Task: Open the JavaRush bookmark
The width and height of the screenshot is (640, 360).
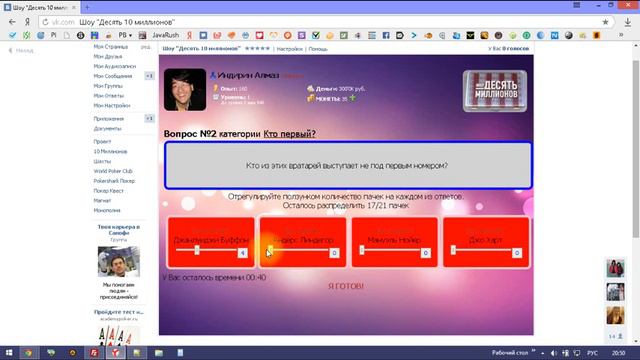Action: 165,36
